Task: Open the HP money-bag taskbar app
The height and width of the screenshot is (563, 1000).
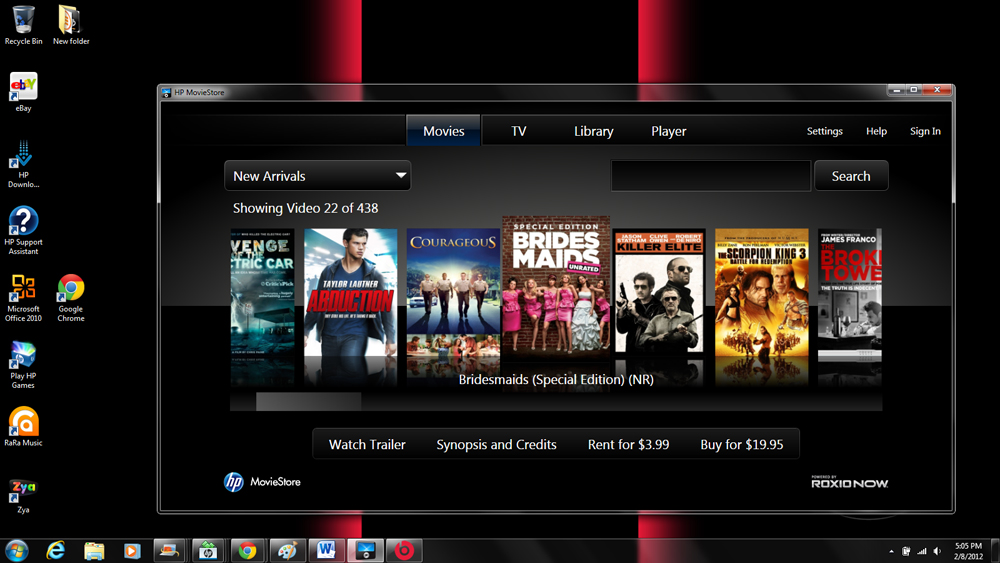Action: point(208,550)
